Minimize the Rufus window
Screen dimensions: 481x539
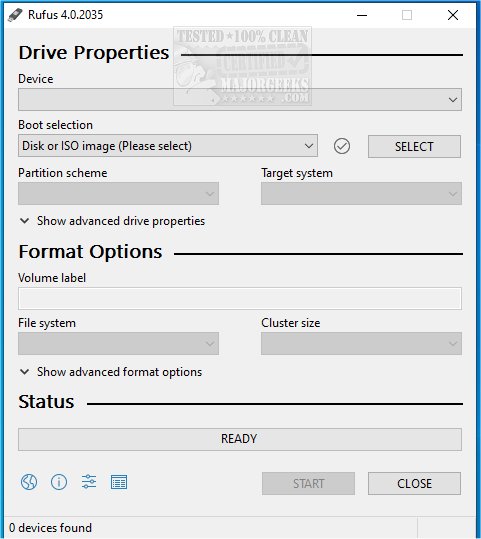point(362,15)
